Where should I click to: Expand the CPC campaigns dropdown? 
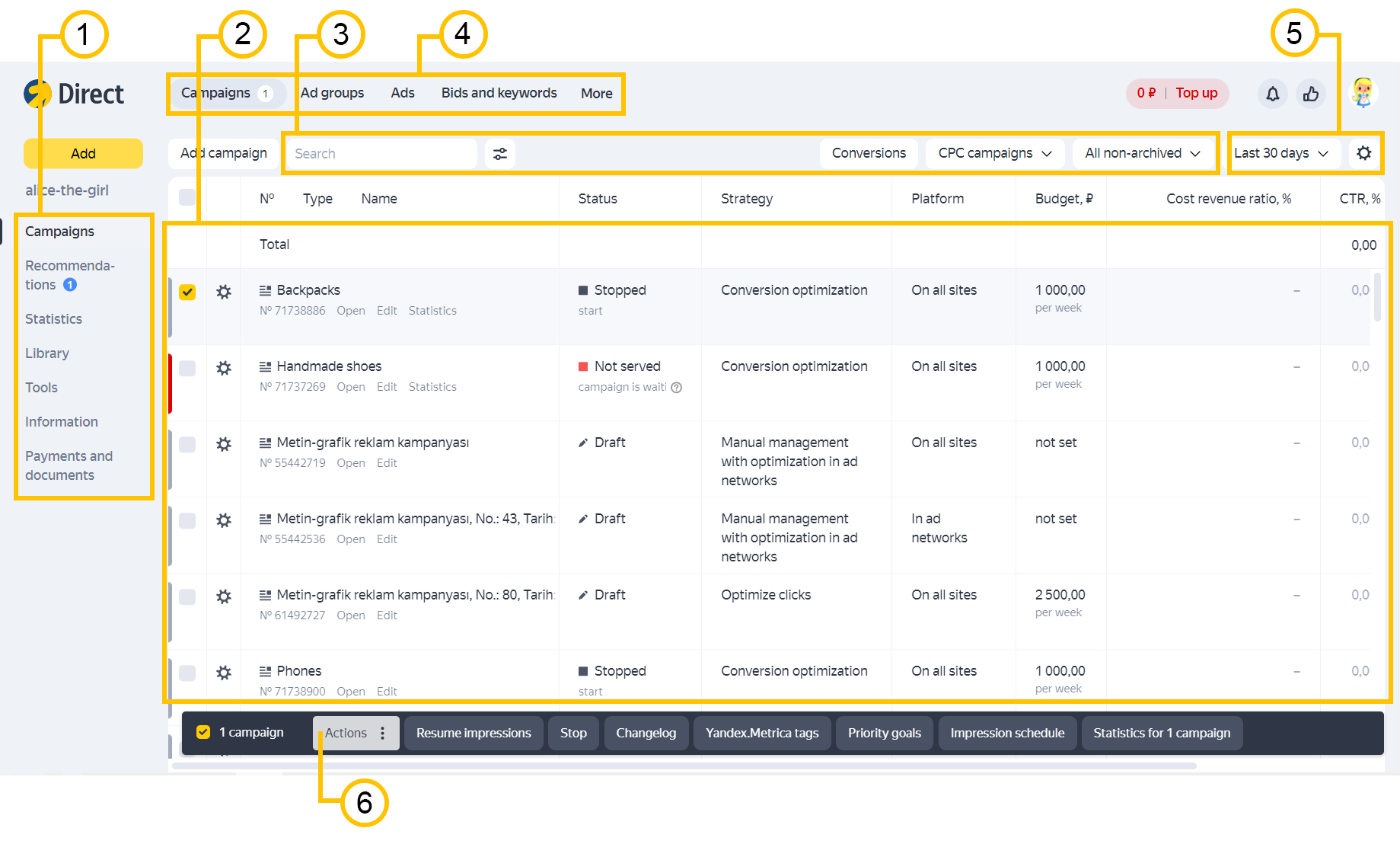pyautogui.click(x=994, y=153)
